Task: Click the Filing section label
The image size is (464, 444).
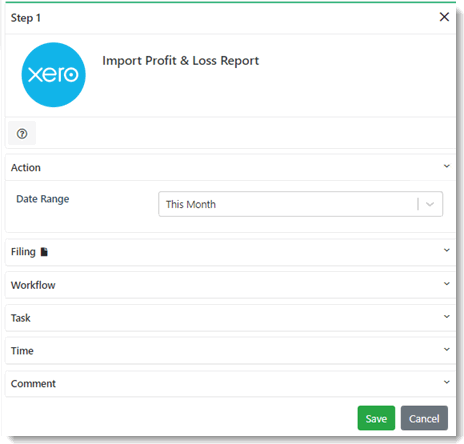Action: pos(23,252)
